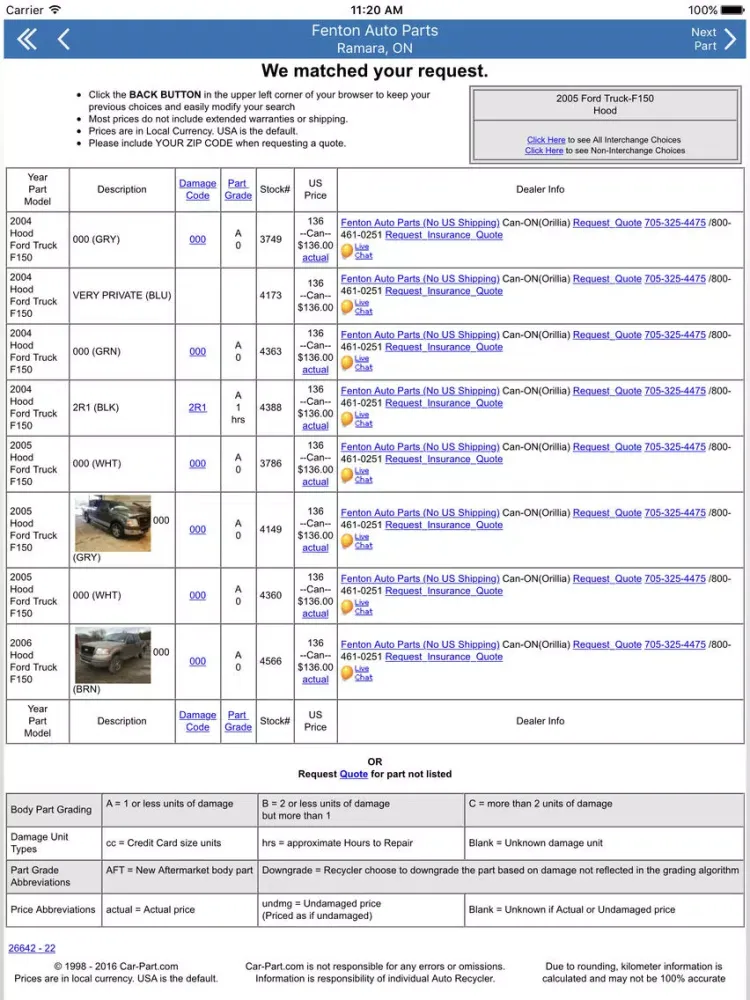Request Insurance Quote for stock 4388
The height and width of the screenshot is (1000, 750).
tap(444, 403)
